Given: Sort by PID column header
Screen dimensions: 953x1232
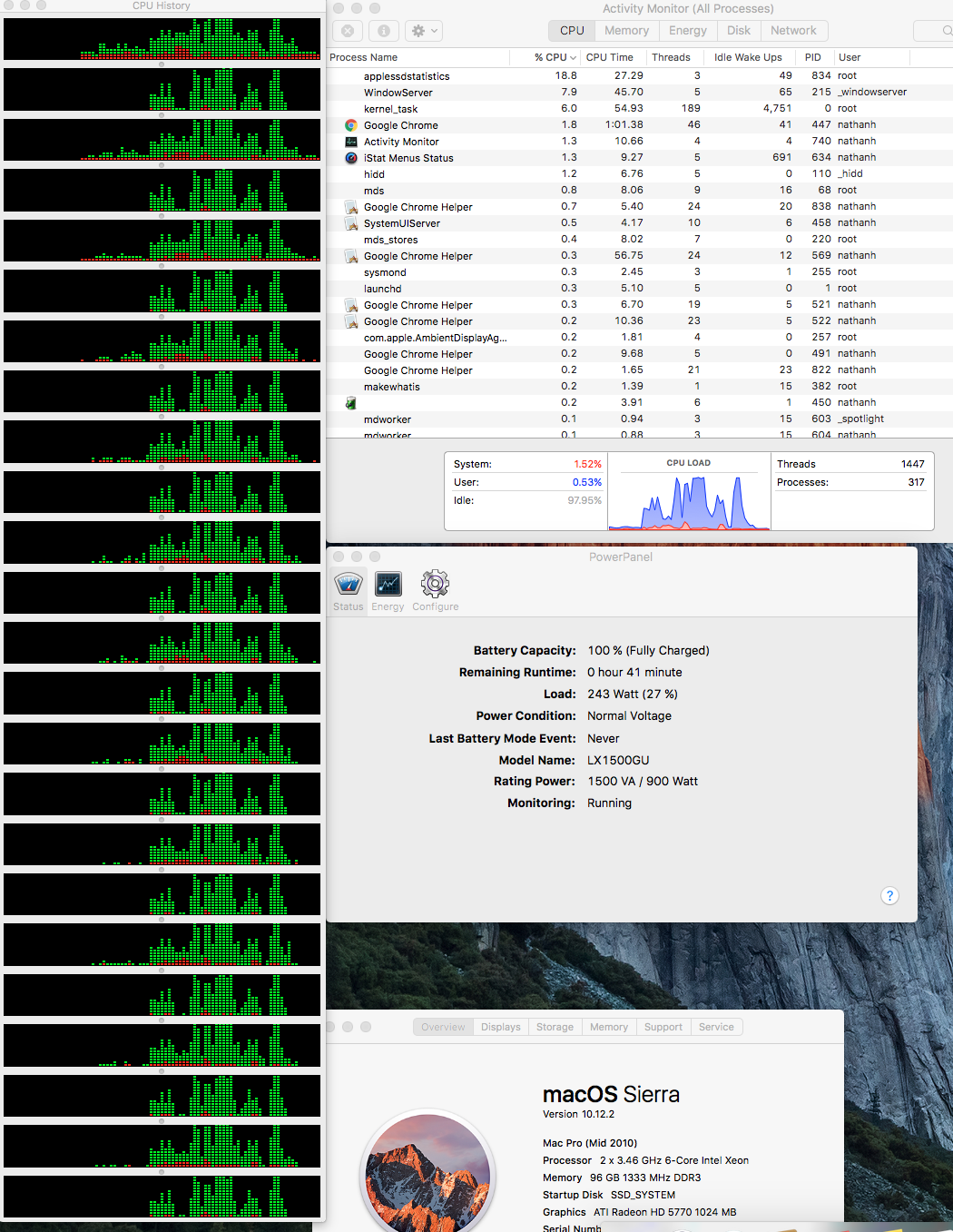Looking at the screenshot, I should pyautogui.click(x=813, y=57).
